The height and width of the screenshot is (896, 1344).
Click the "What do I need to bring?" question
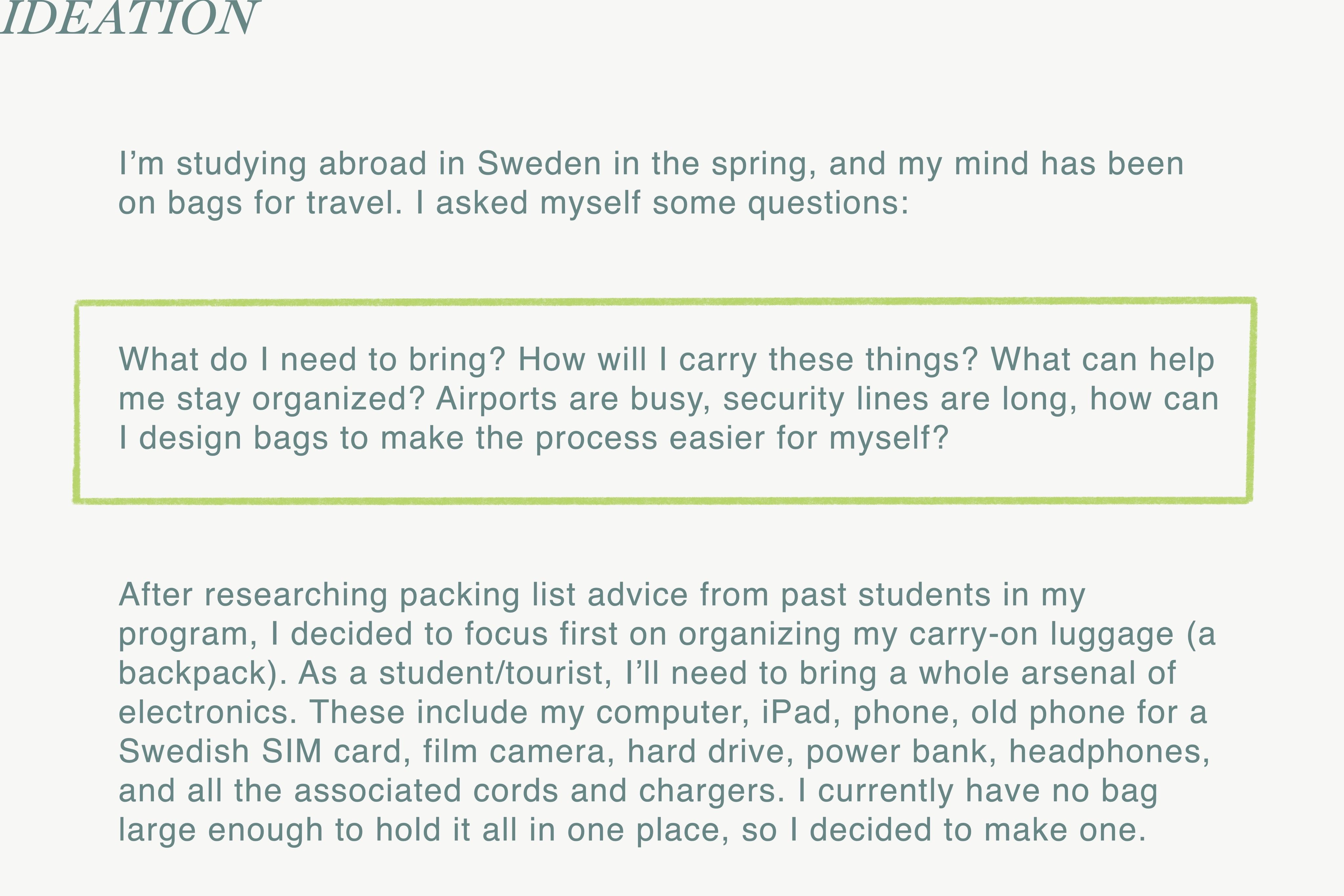pos(312,360)
